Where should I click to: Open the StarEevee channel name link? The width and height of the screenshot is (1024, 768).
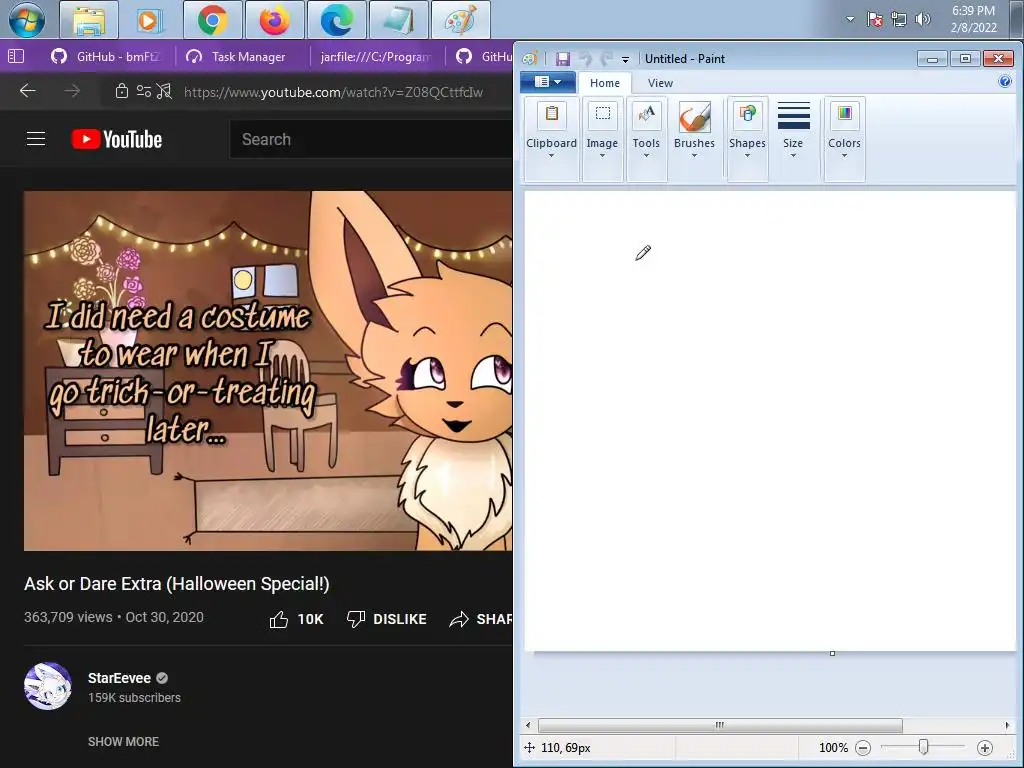pos(120,678)
